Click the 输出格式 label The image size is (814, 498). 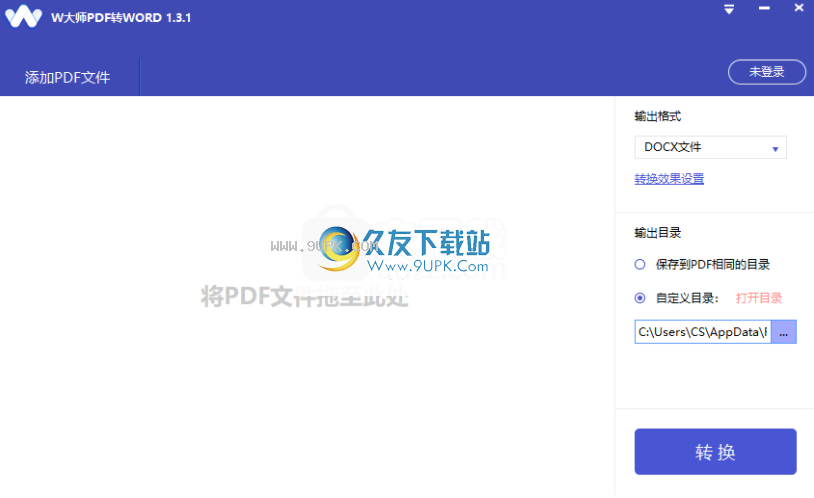(657, 116)
